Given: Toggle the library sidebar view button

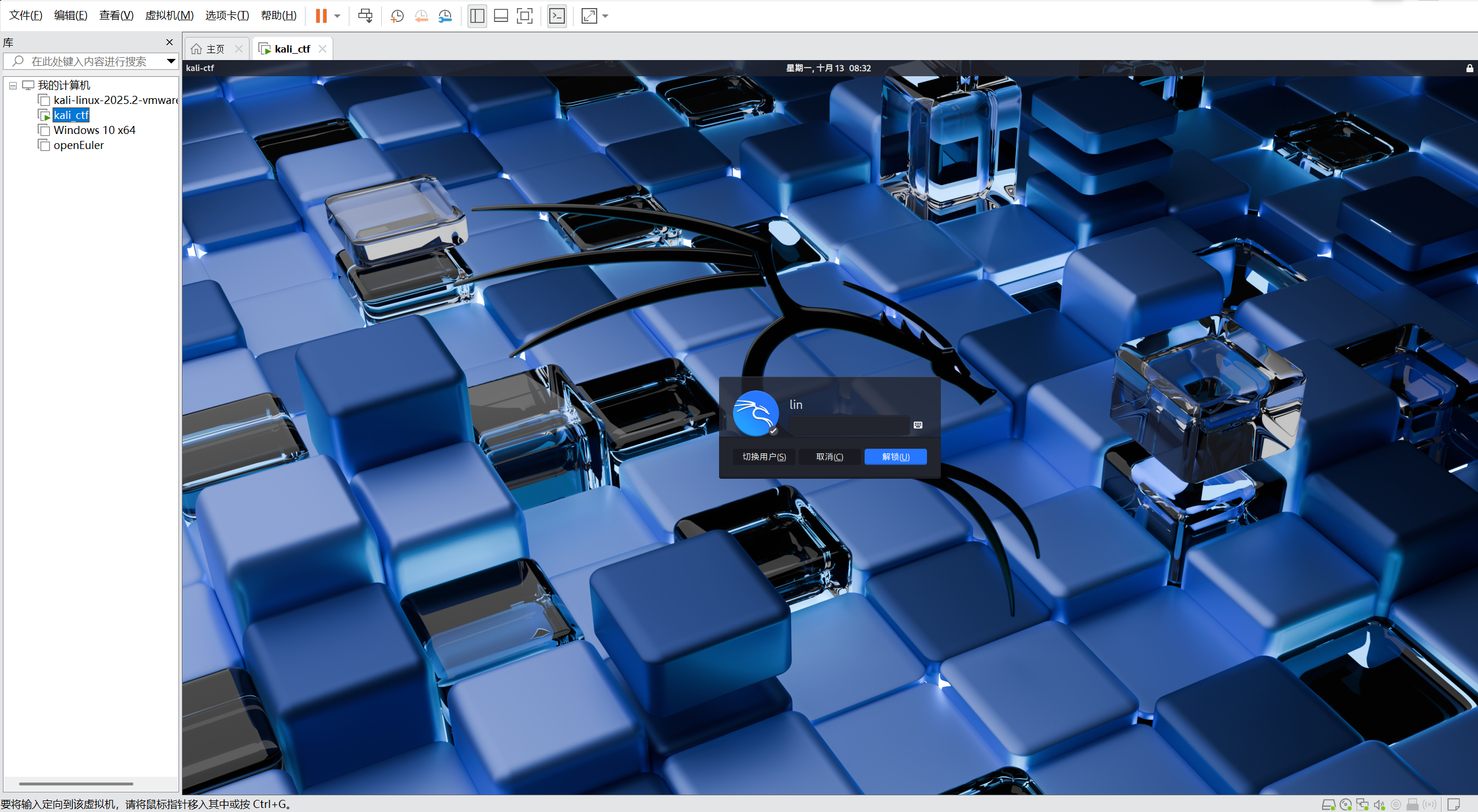Looking at the screenshot, I should (477, 16).
